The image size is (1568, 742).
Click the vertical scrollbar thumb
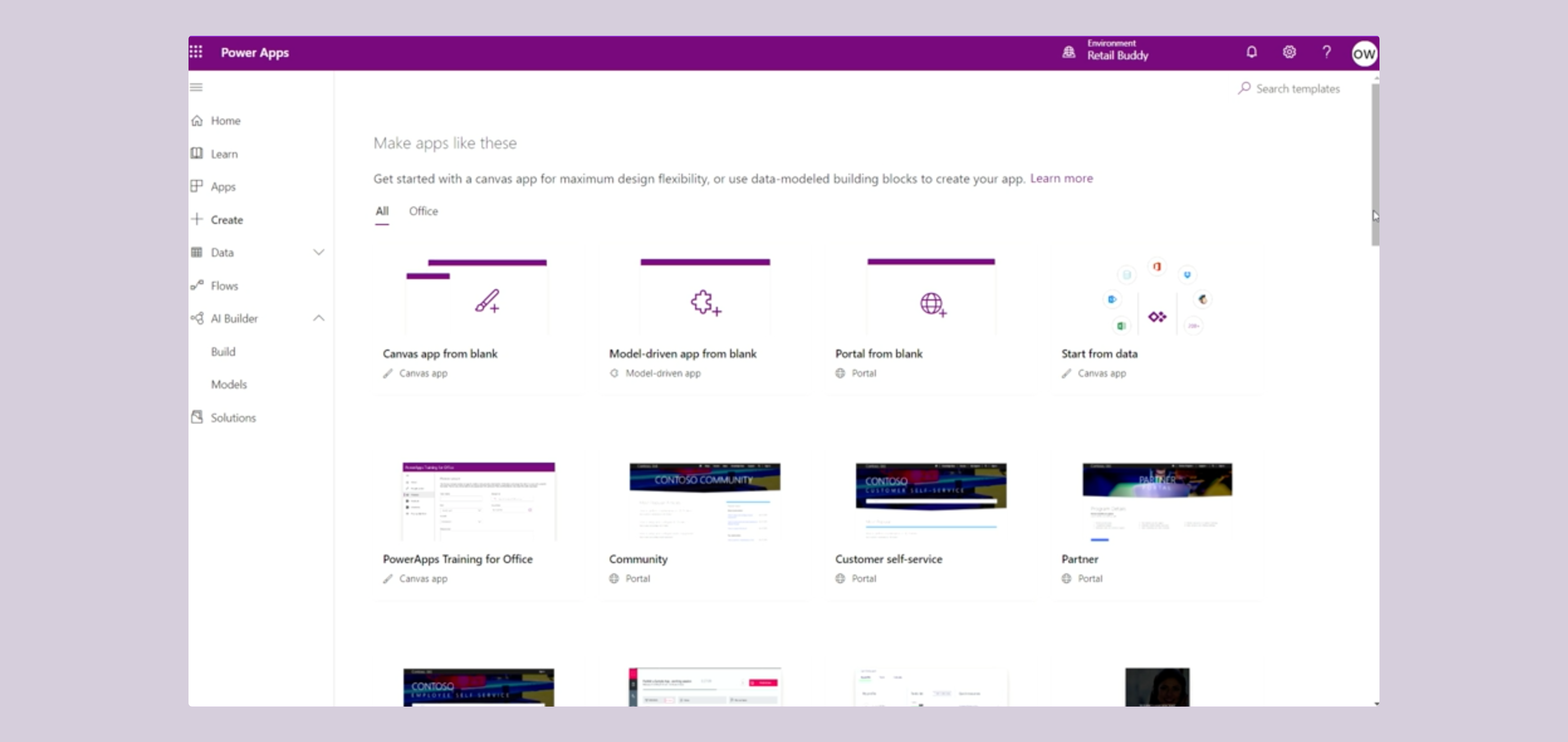[x=1375, y=164]
